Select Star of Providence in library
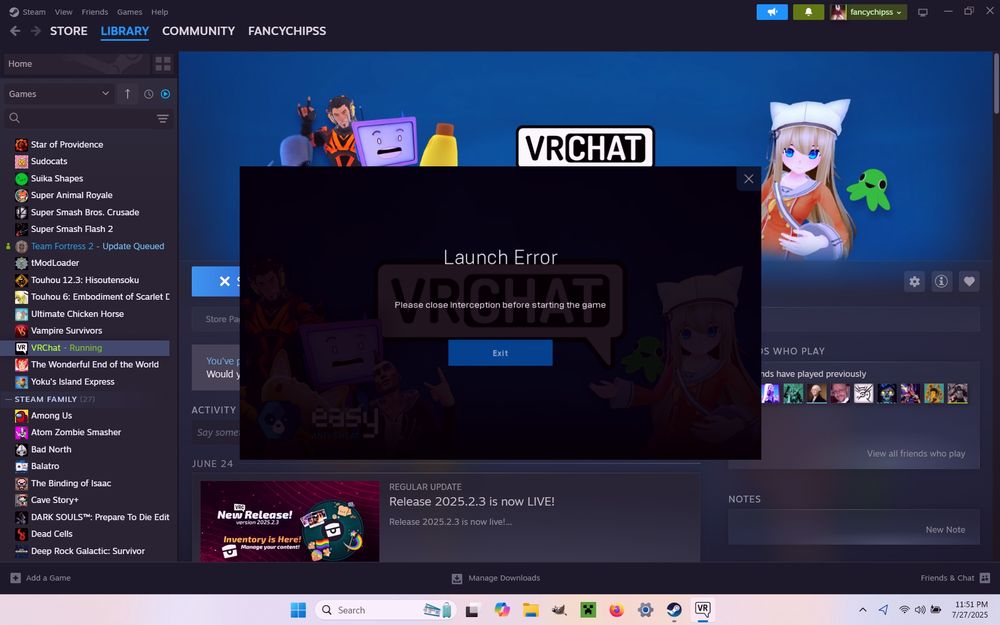Viewport: 1000px width, 625px height. 67,144
